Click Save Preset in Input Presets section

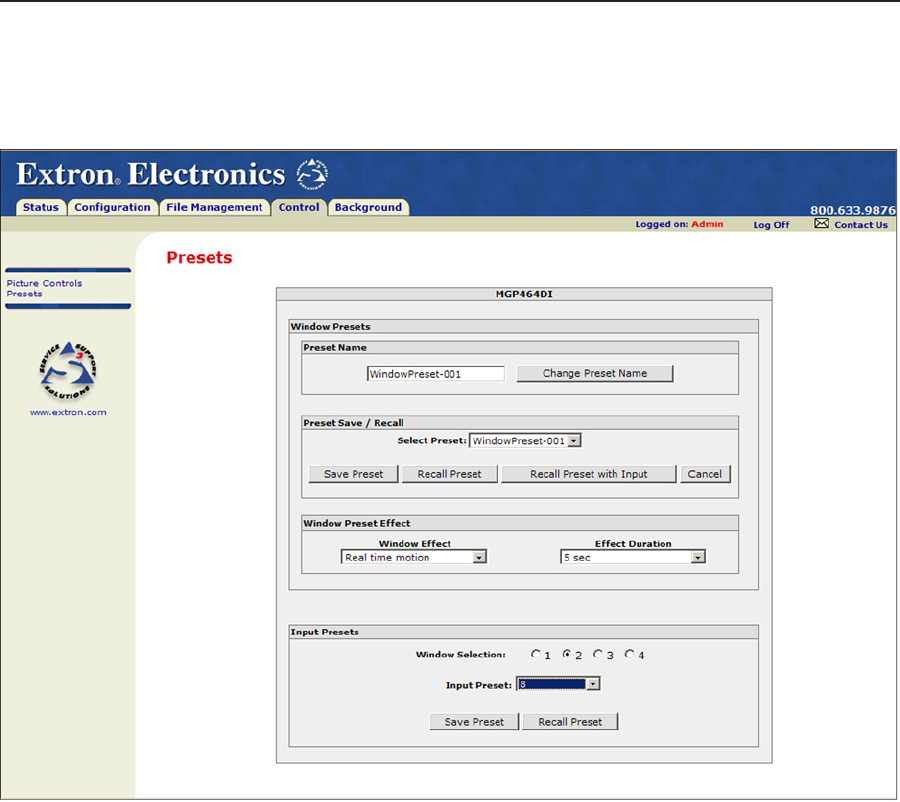[474, 722]
